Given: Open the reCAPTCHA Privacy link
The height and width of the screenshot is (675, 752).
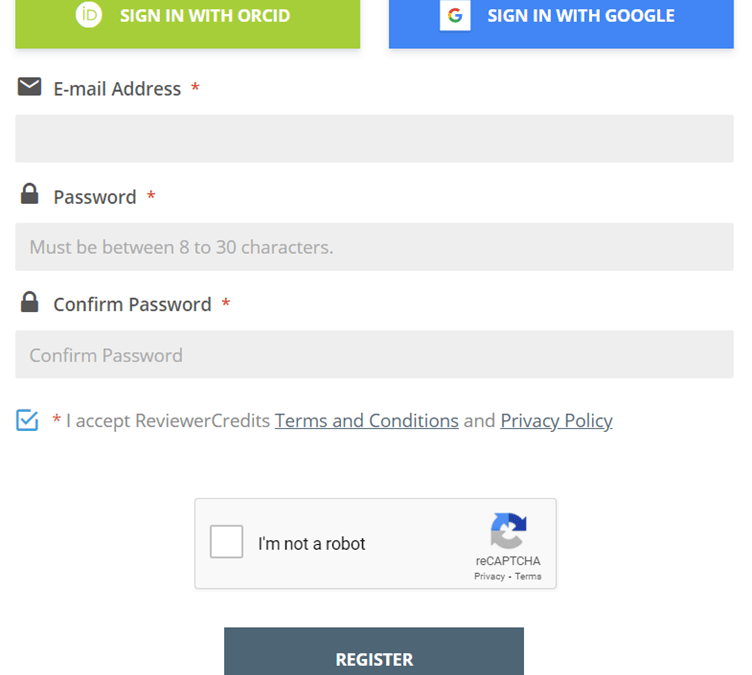Looking at the screenshot, I should click(490, 577).
